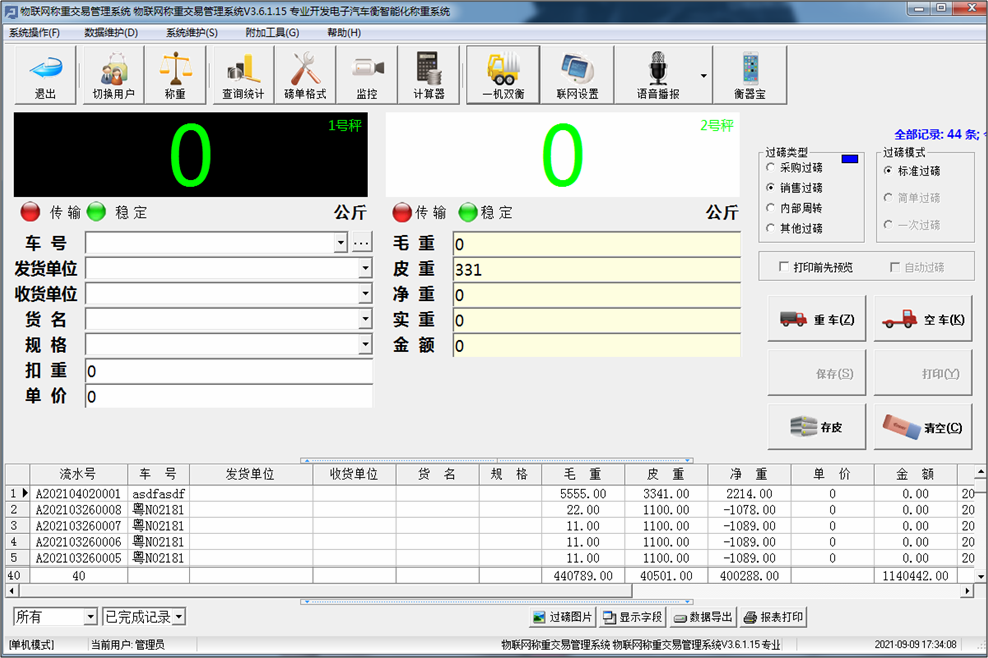Open the 计算器 calculator tool
The width and height of the screenshot is (988, 658).
point(429,73)
